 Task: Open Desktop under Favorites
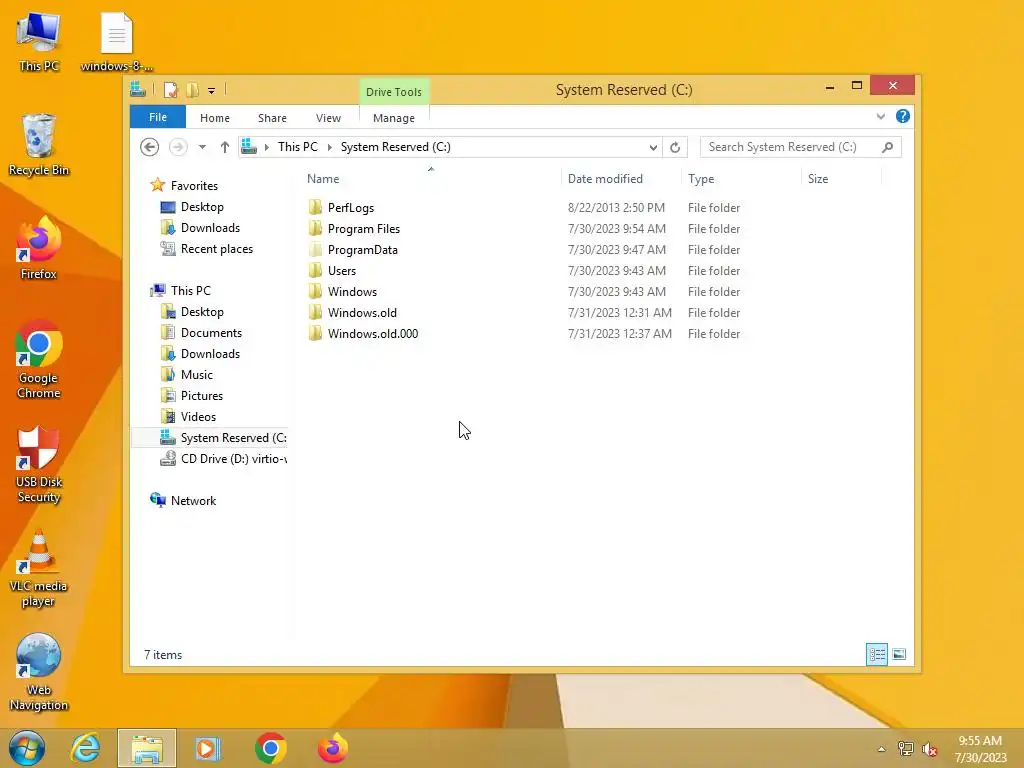(x=202, y=206)
